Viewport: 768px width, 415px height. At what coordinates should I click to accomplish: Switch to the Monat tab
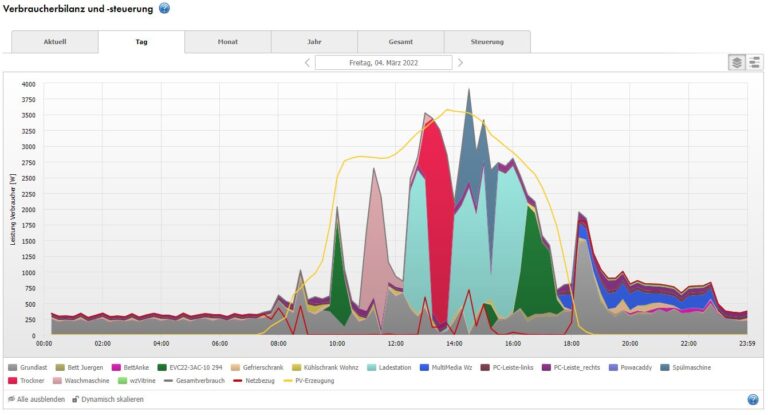(227, 42)
